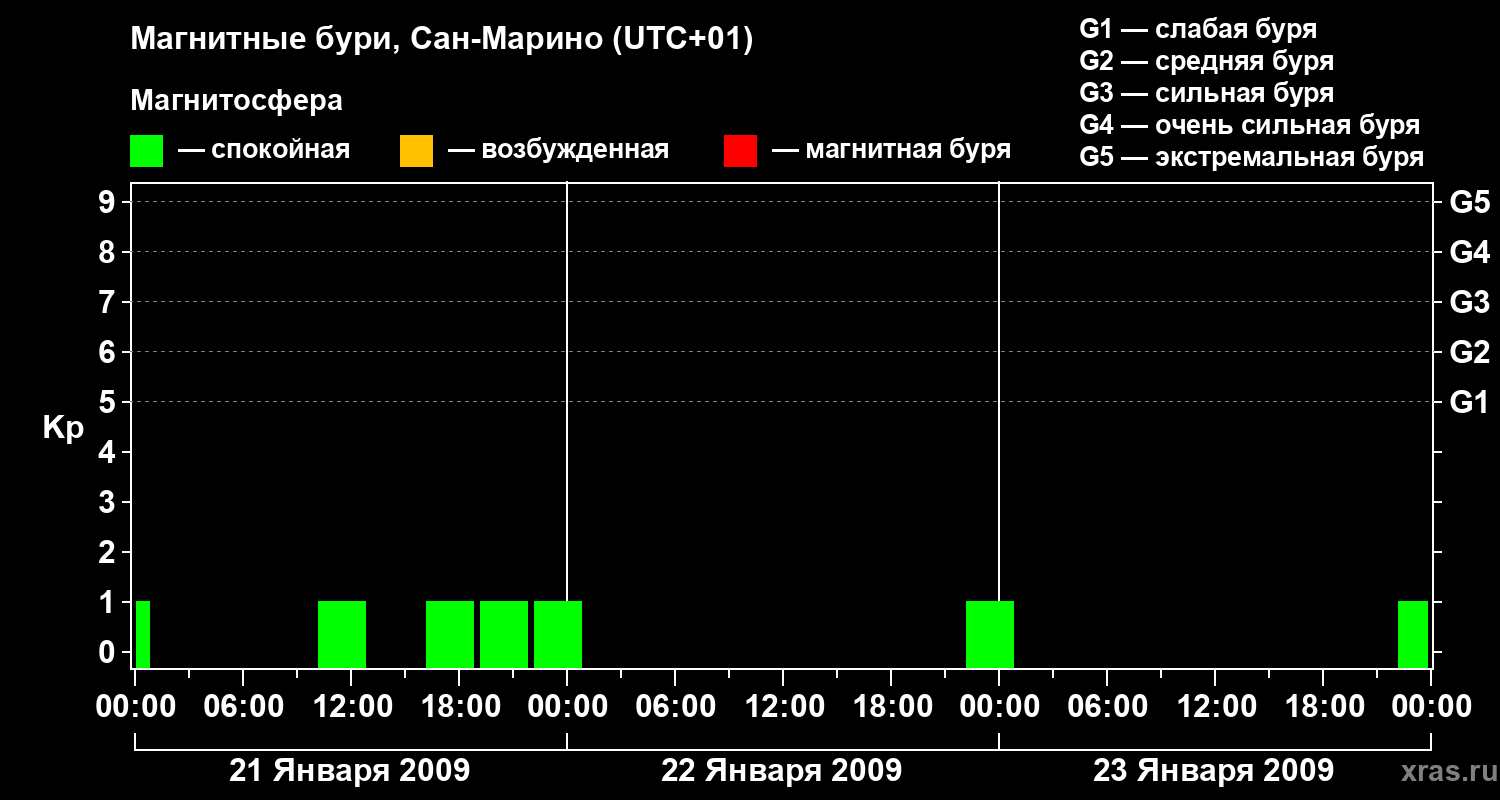This screenshot has height=800, width=1500.
Task: Select the 'G2 — средняя буря' legend line
Action: (x=1206, y=61)
